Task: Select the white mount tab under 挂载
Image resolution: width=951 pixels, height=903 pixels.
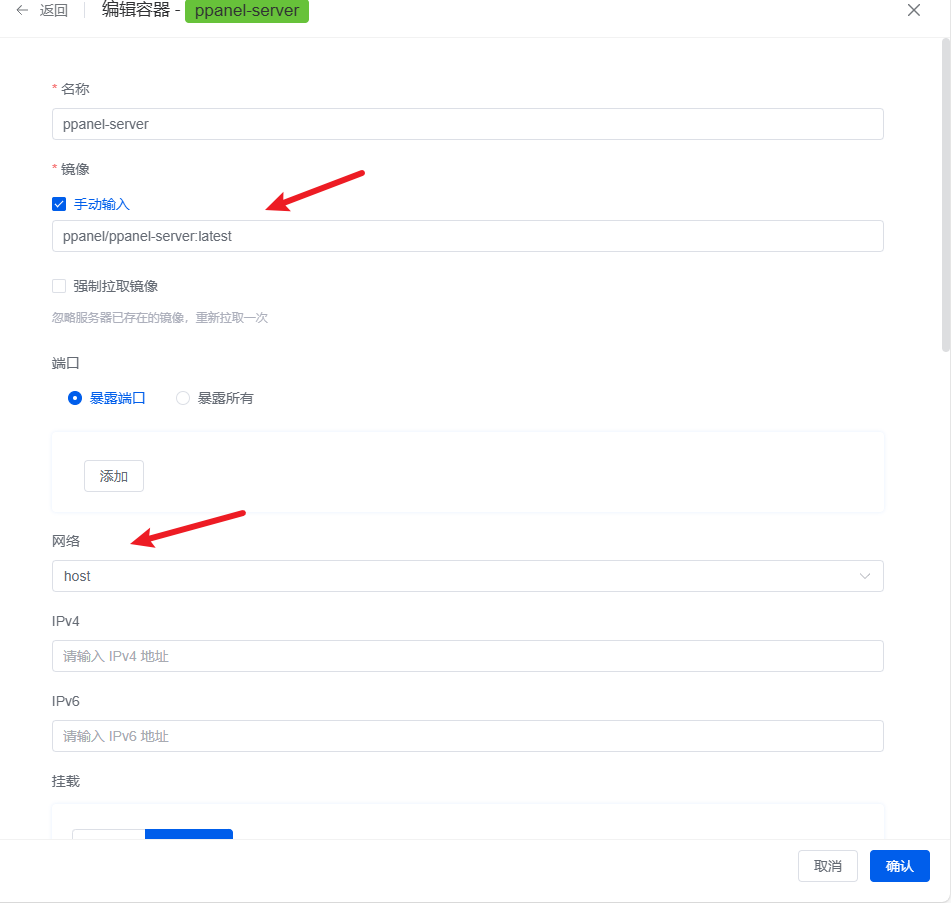Action: click(108, 835)
